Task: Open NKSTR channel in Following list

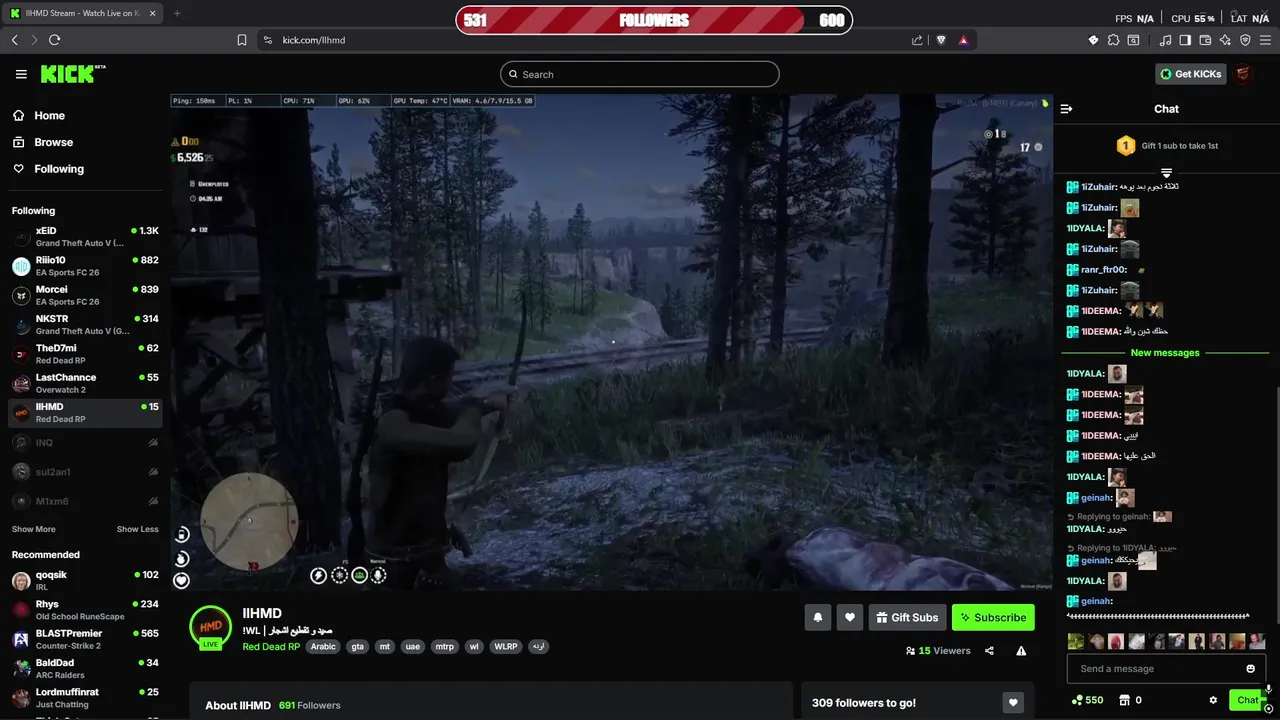Action: point(85,324)
